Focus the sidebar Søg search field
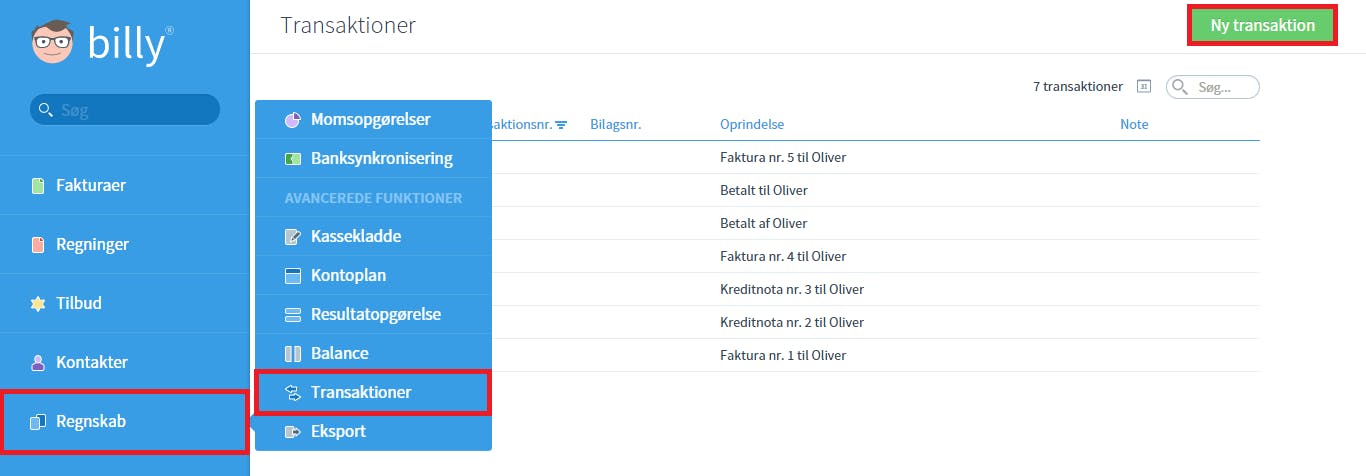 point(125,109)
